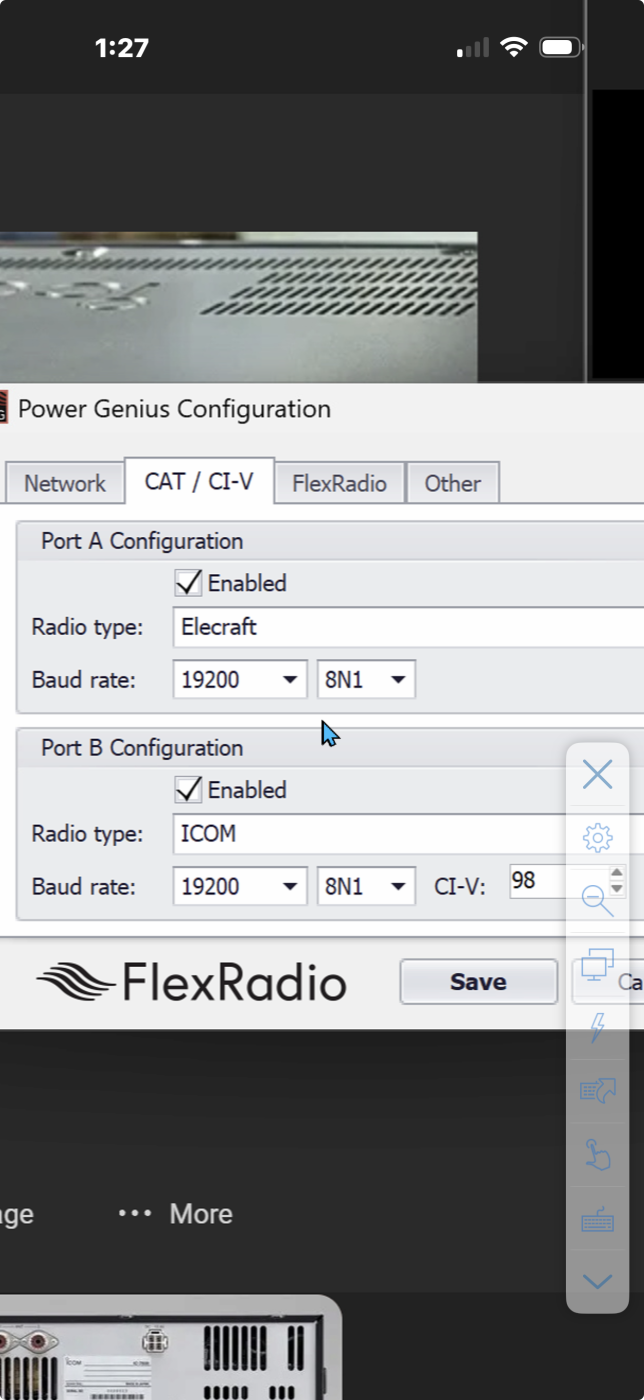Collapse toolbar with bottom chevron
The image size is (644, 1400).
[x=597, y=1281]
